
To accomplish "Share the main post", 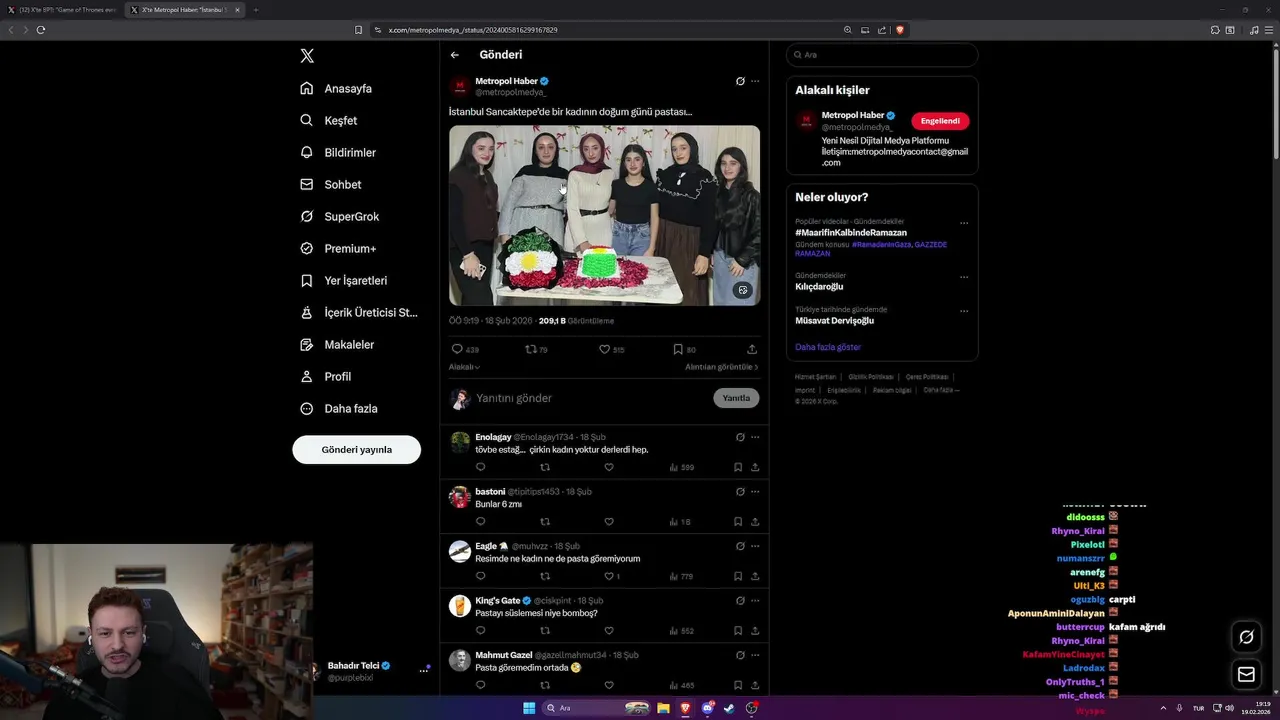I will coord(752,349).
